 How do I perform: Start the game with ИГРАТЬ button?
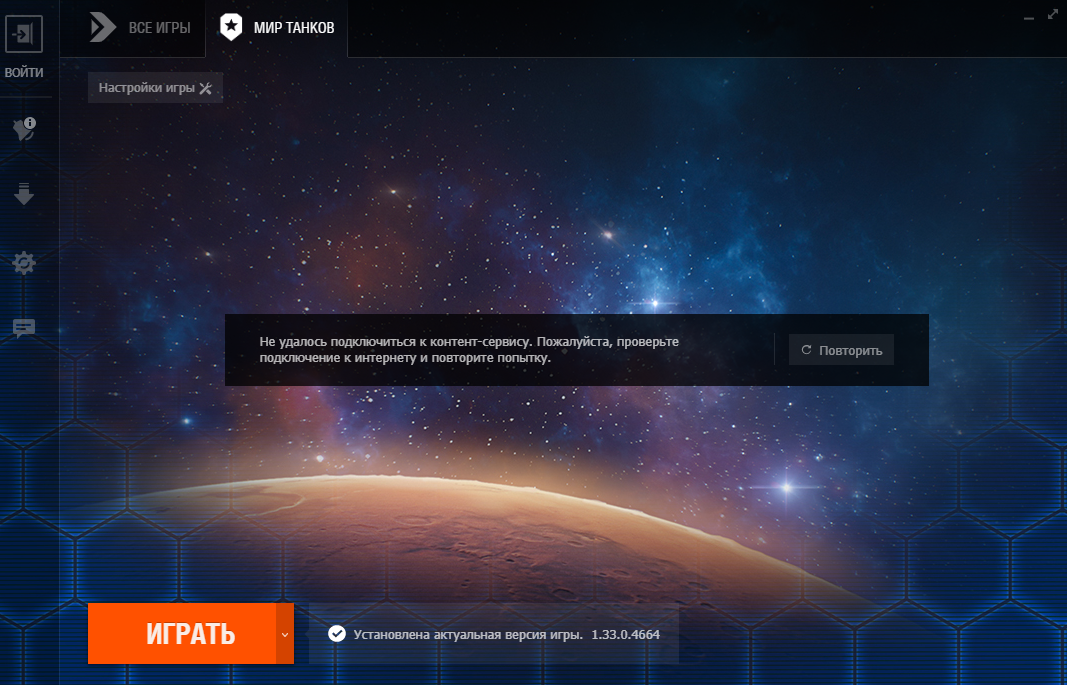(182, 633)
